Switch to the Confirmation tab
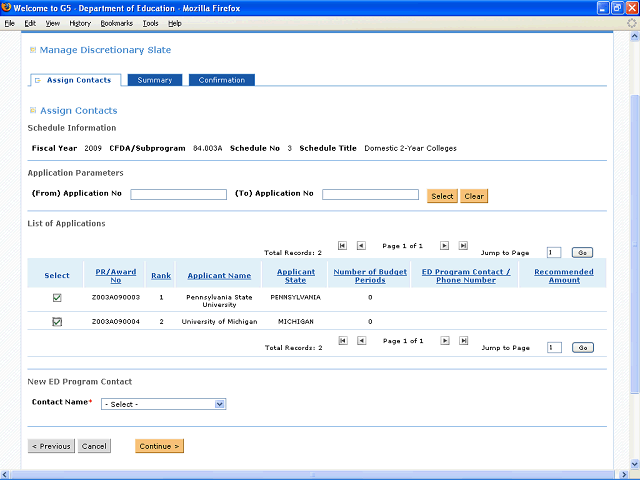The width and height of the screenshot is (640, 480). [221, 80]
